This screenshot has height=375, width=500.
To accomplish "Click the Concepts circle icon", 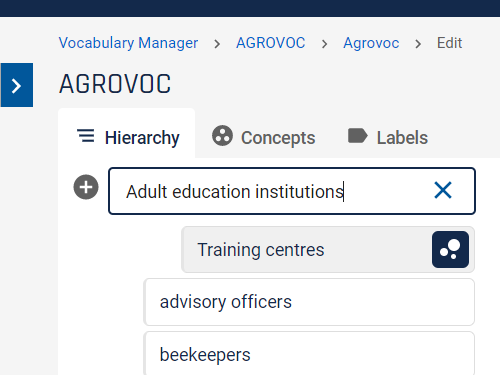I will click(222, 136).
